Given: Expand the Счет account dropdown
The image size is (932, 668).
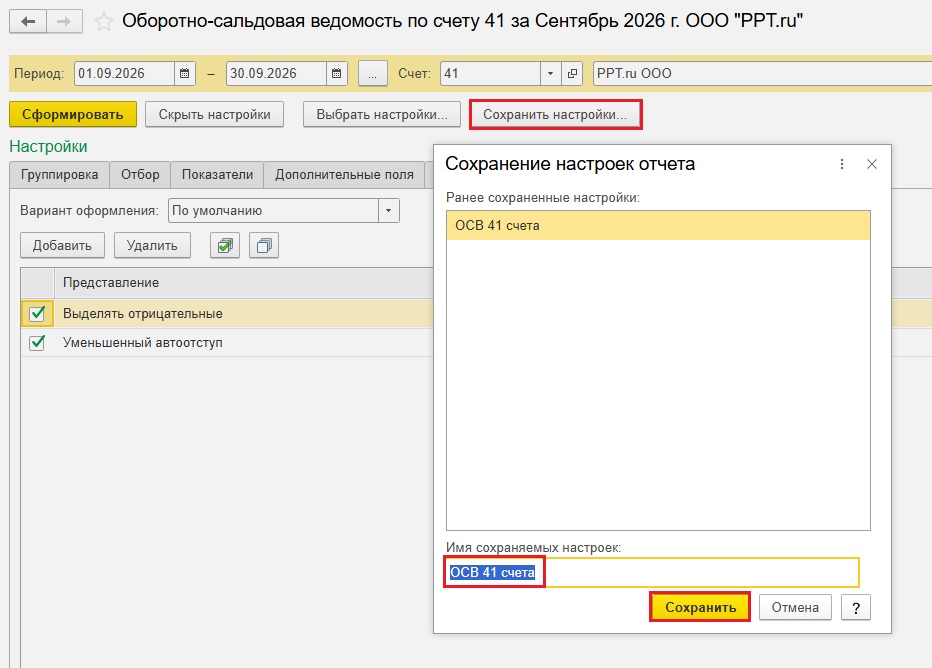Looking at the screenshot, I should point(550,74).
